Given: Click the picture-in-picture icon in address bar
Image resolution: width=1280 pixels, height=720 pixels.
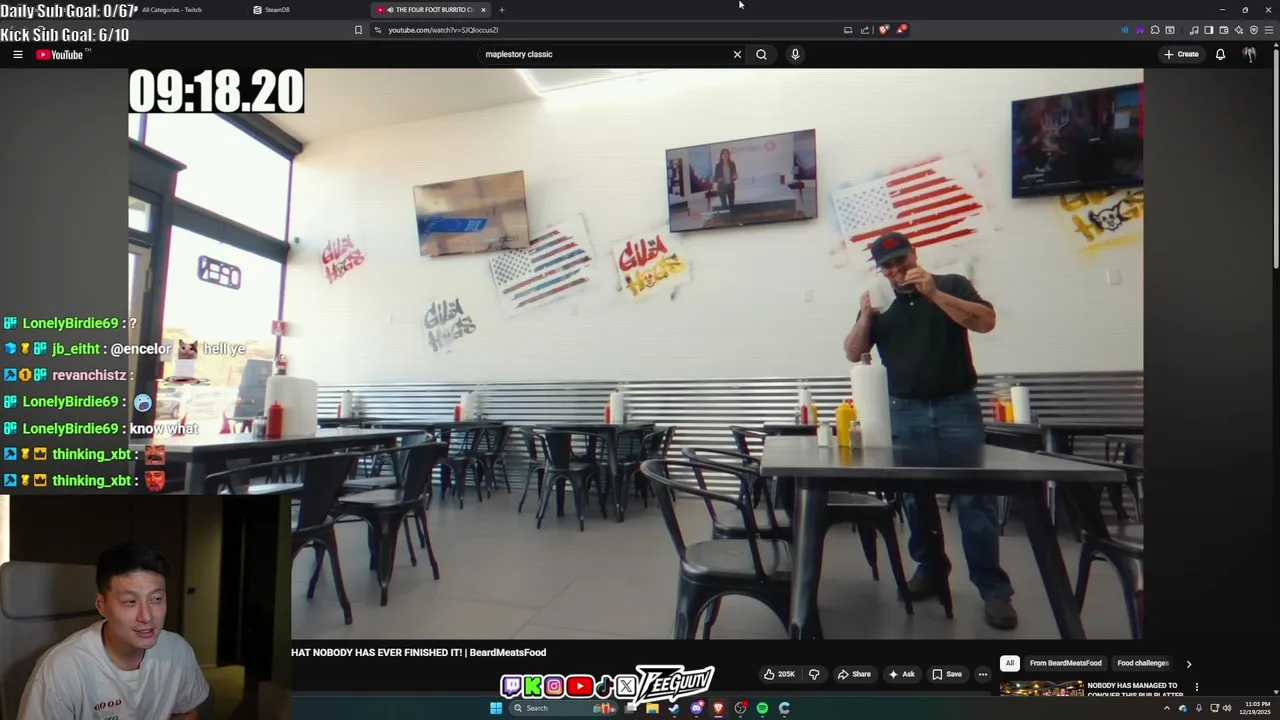Looking at the screenshot, I should click(x=848, y=30).
